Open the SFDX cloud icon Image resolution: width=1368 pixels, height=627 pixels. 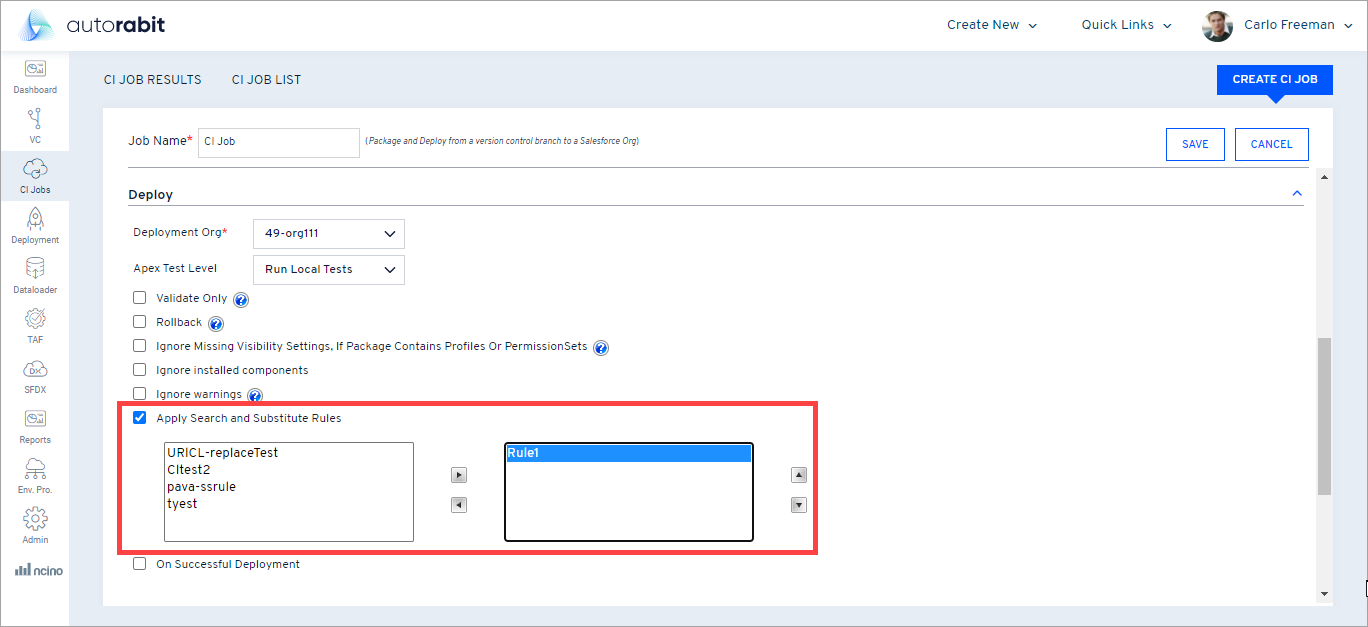pos(35,369)
